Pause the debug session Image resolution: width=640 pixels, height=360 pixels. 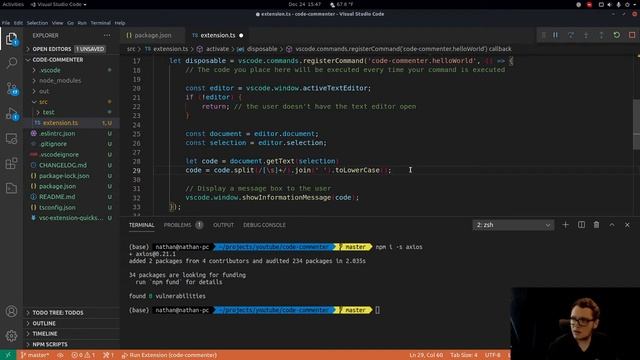[556, 35]
